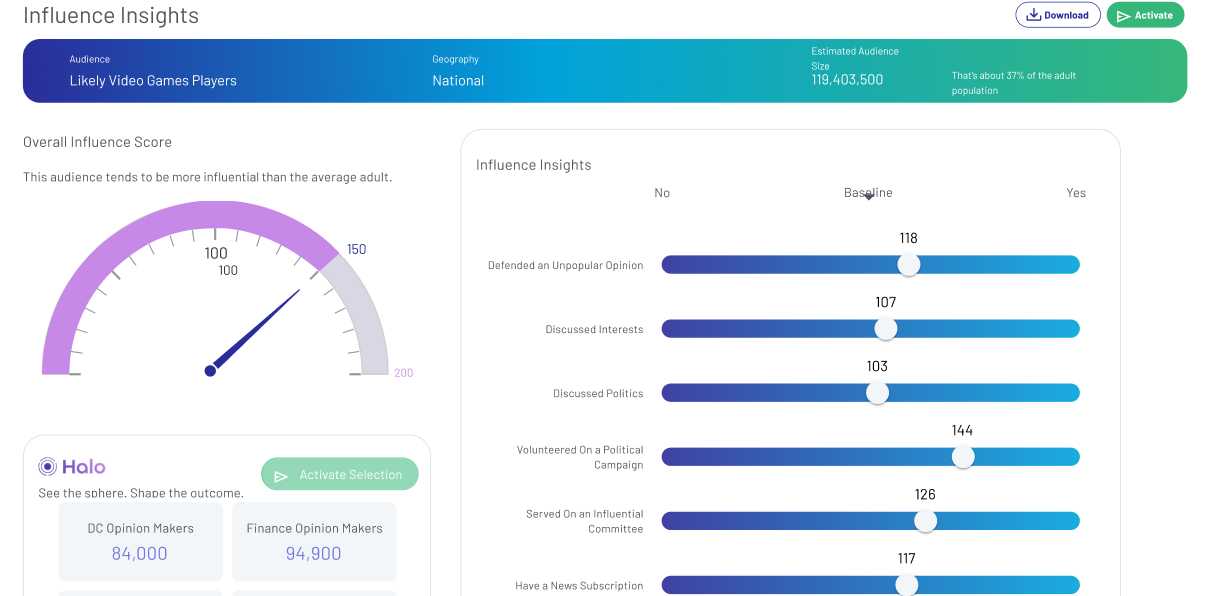Click the 'Yes' scale label

tap(1076, 193)
